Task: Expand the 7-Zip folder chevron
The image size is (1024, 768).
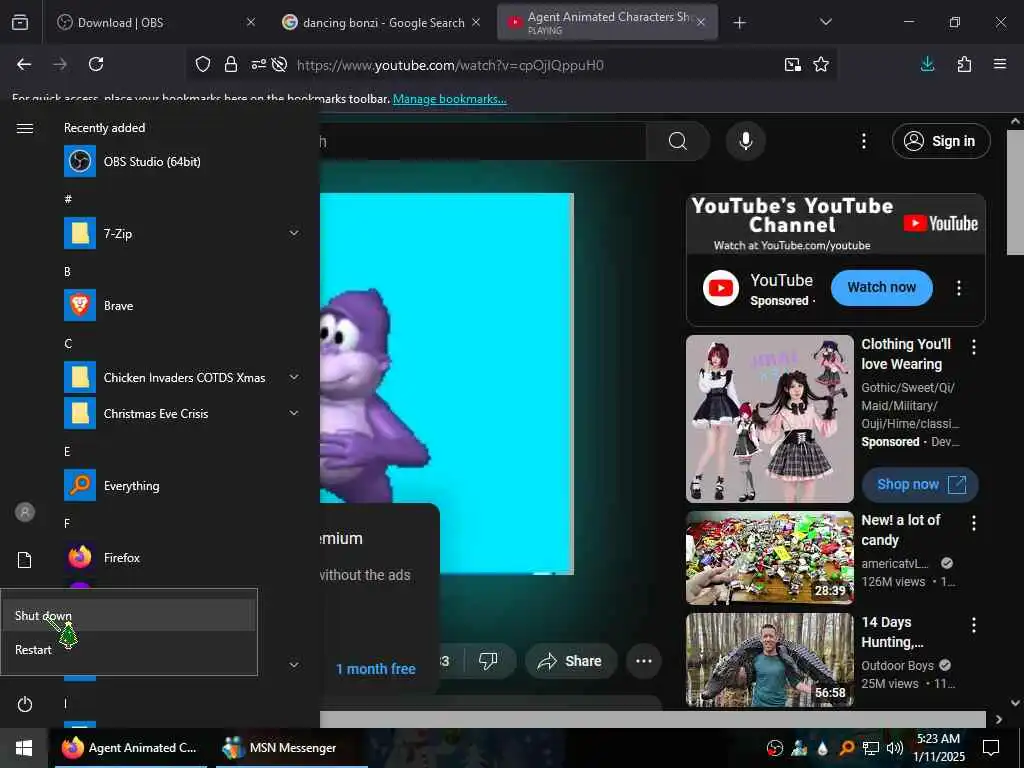Action: (294, 233)
